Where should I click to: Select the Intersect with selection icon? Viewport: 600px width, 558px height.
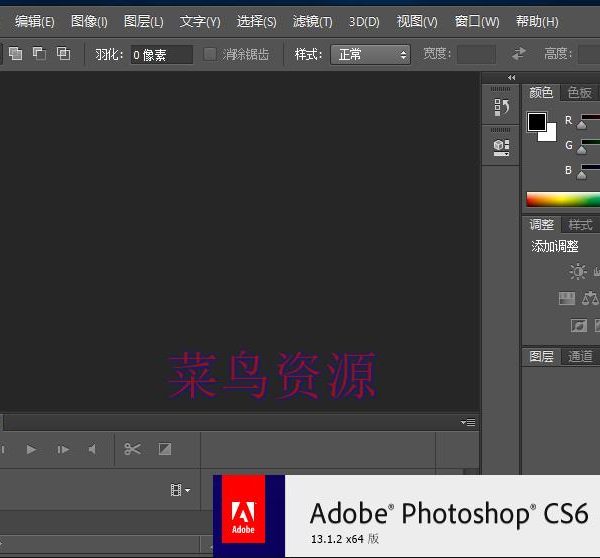(63, 54)
